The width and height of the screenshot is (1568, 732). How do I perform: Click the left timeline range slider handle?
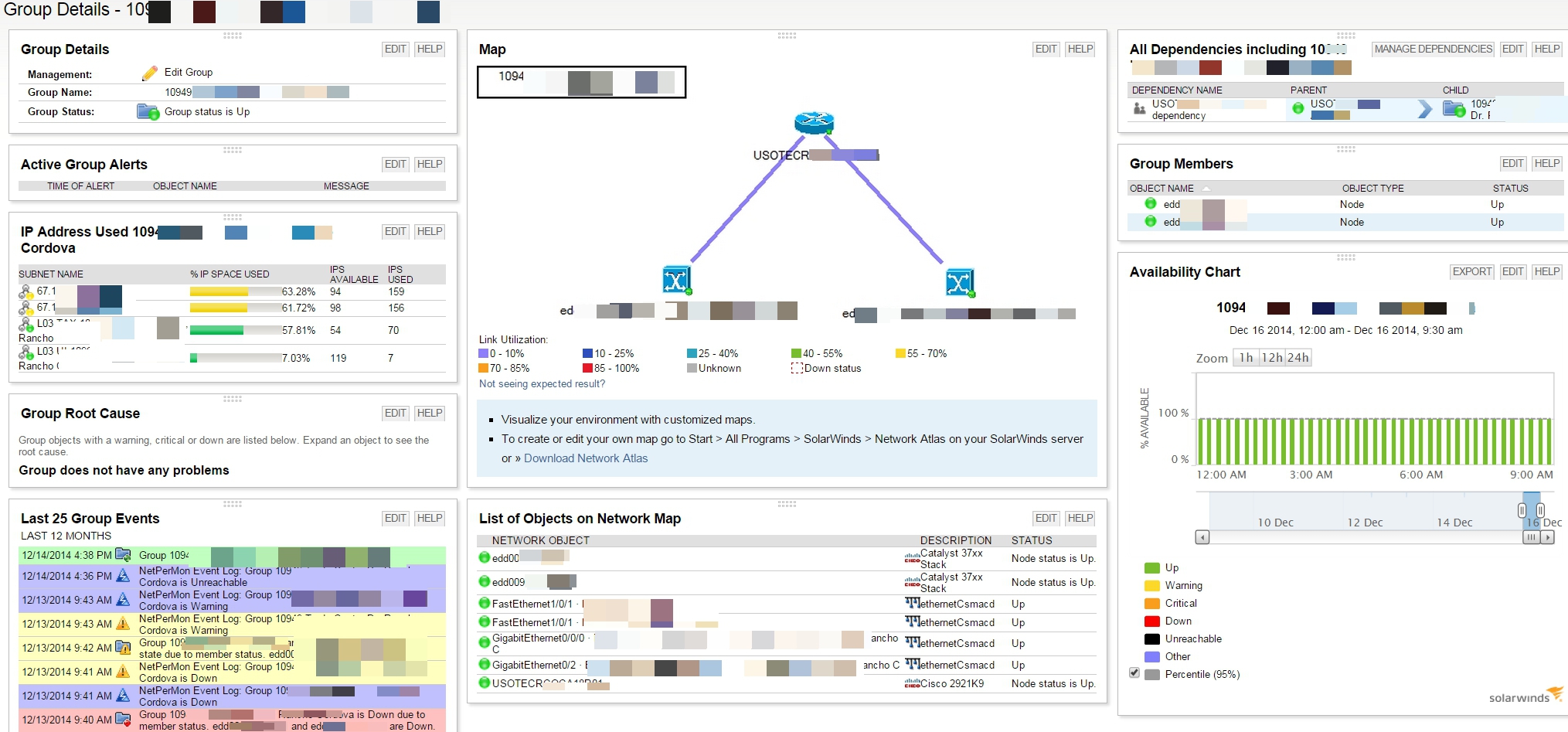(x=1522, y=510)
